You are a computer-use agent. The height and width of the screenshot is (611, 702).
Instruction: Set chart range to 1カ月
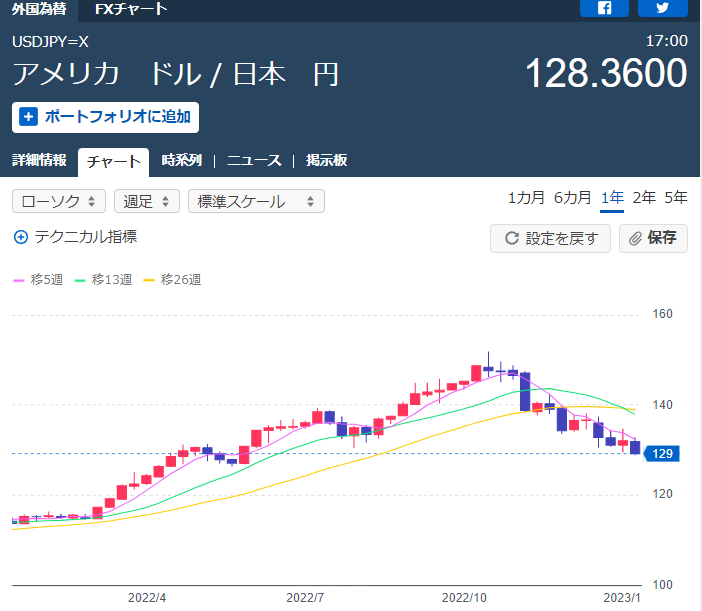point(526,197)
